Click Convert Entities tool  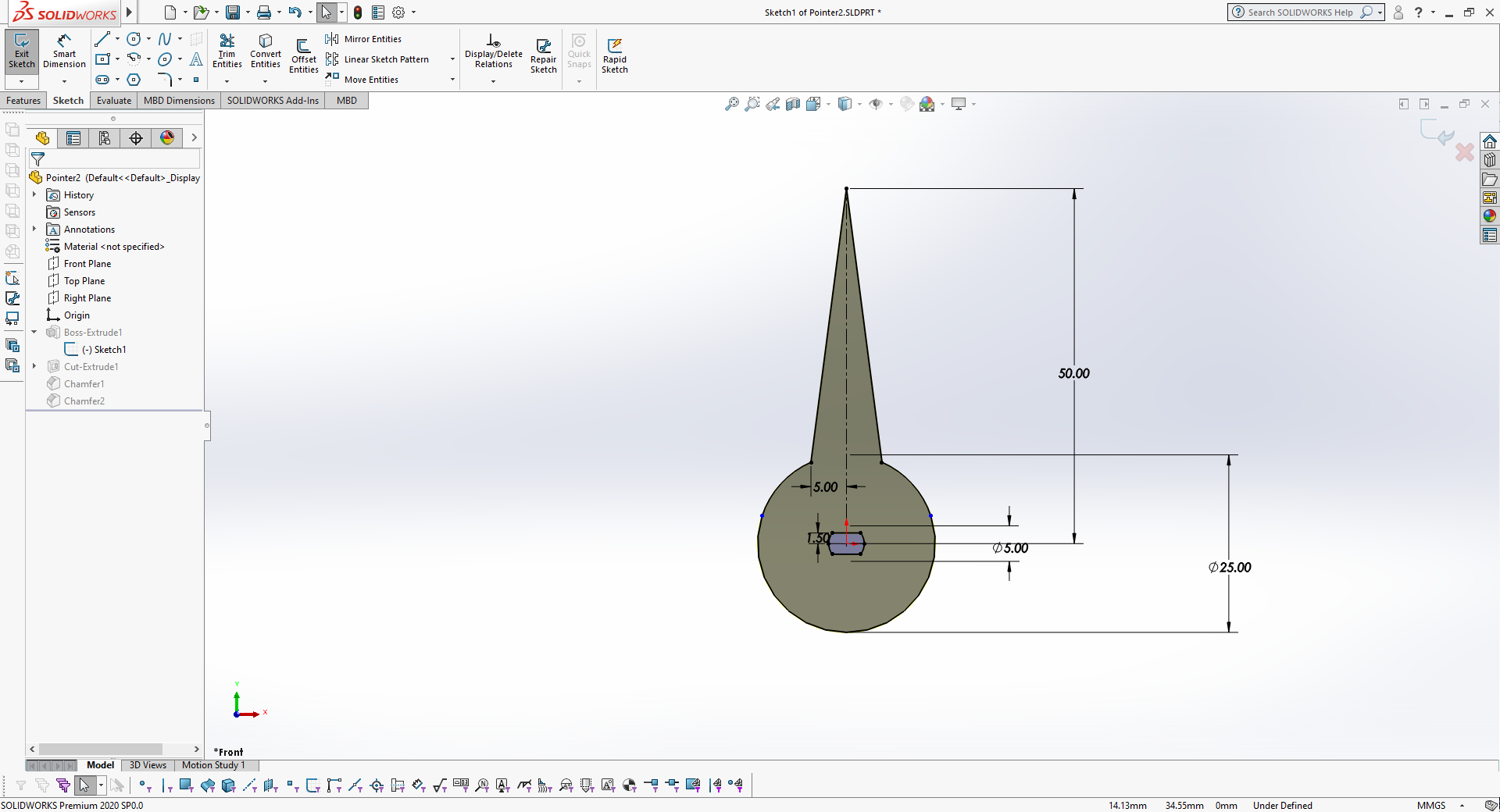[x=266, y=52]
